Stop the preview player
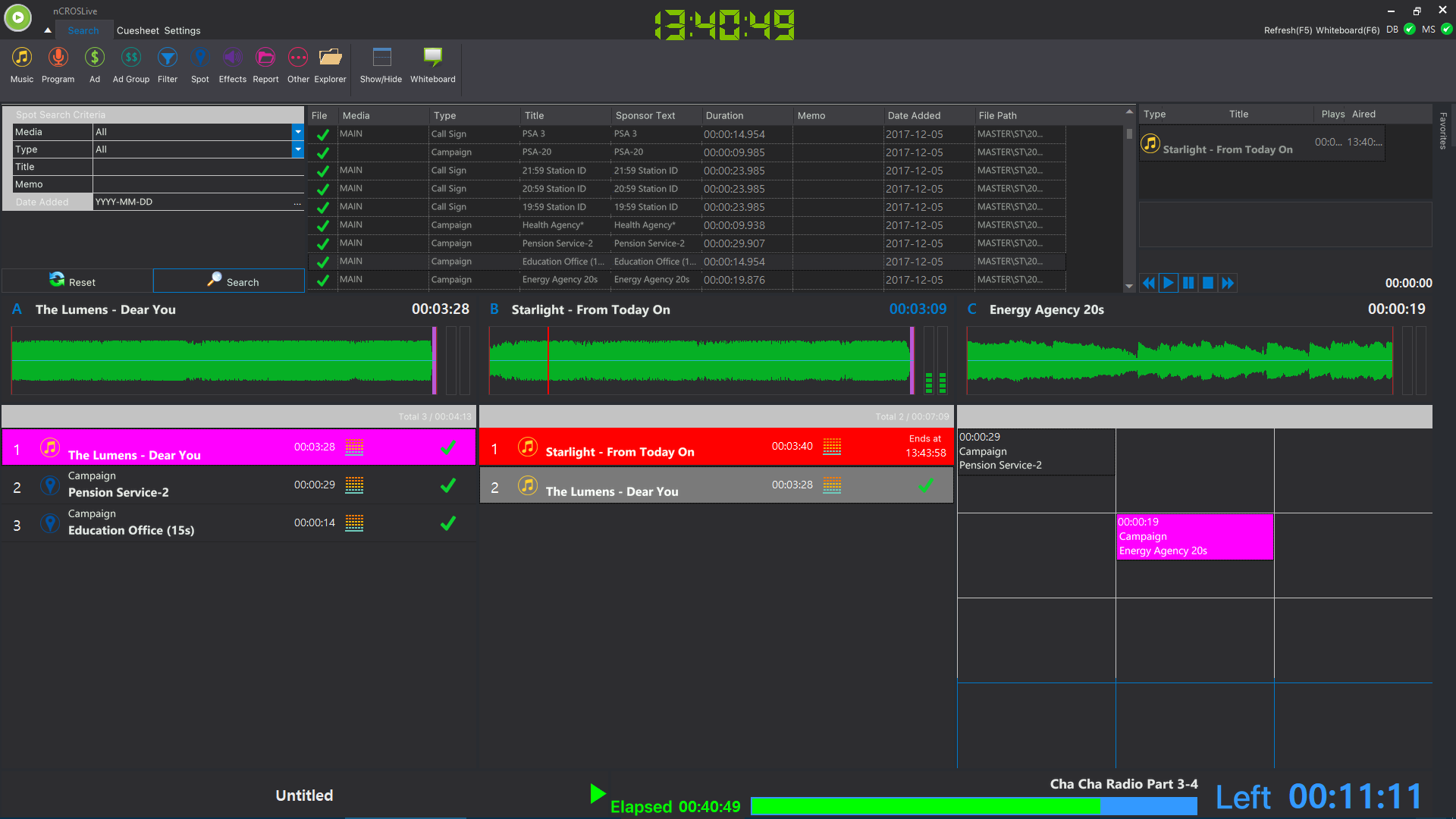 1208,283
